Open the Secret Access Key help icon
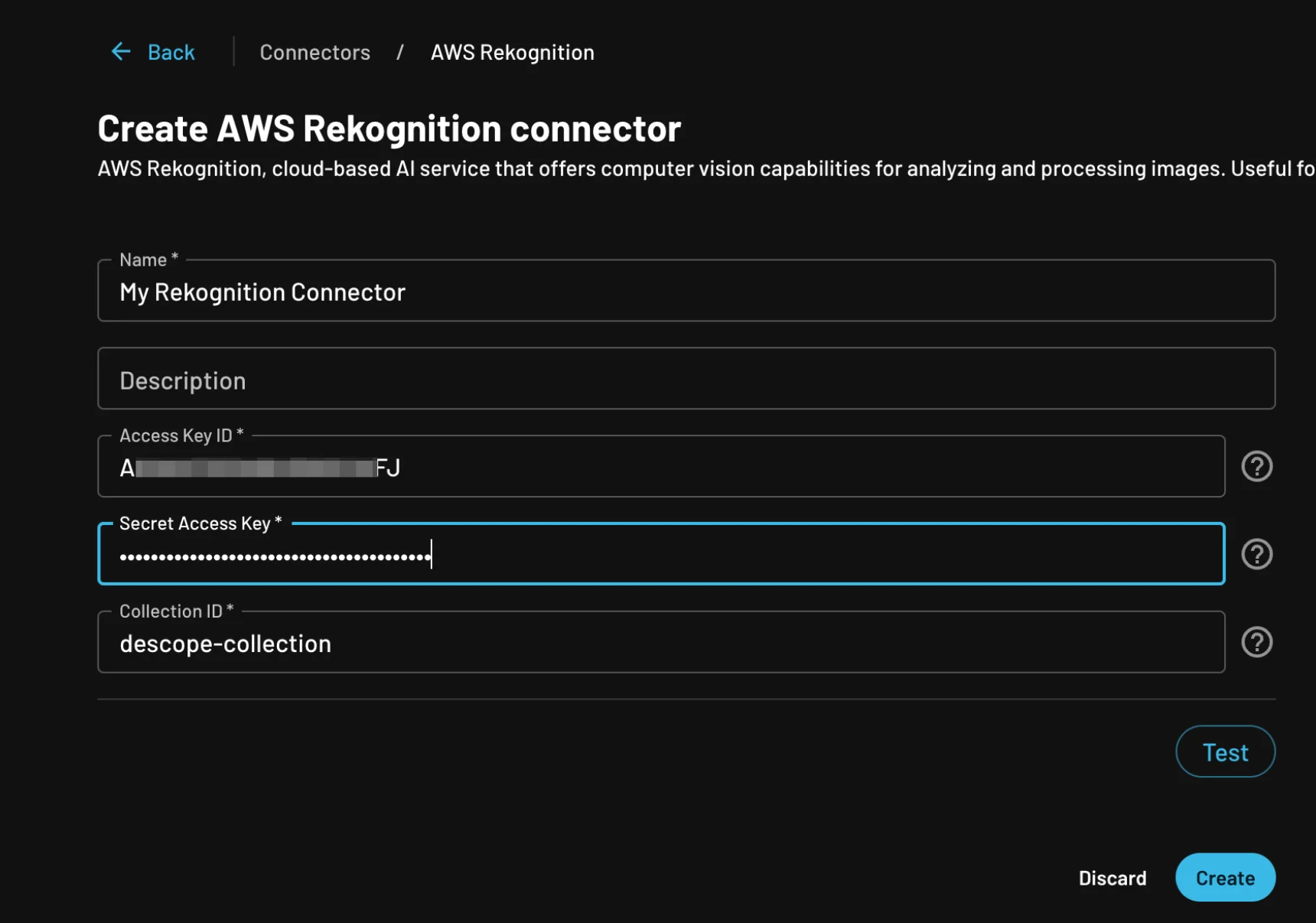Screen dimensions: 1316x923 pos(1256,554)
